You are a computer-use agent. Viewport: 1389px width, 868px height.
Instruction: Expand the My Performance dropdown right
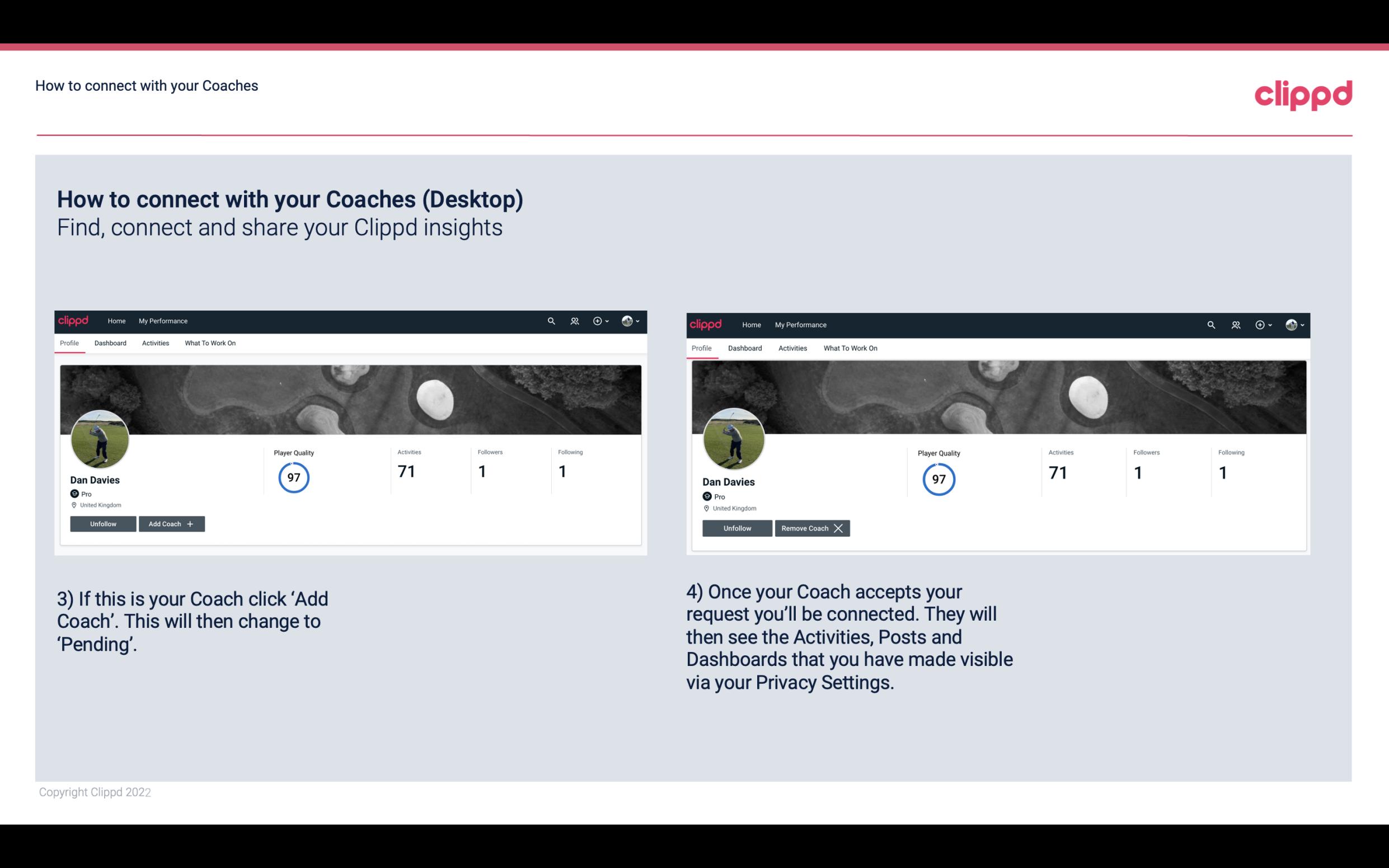800,324
